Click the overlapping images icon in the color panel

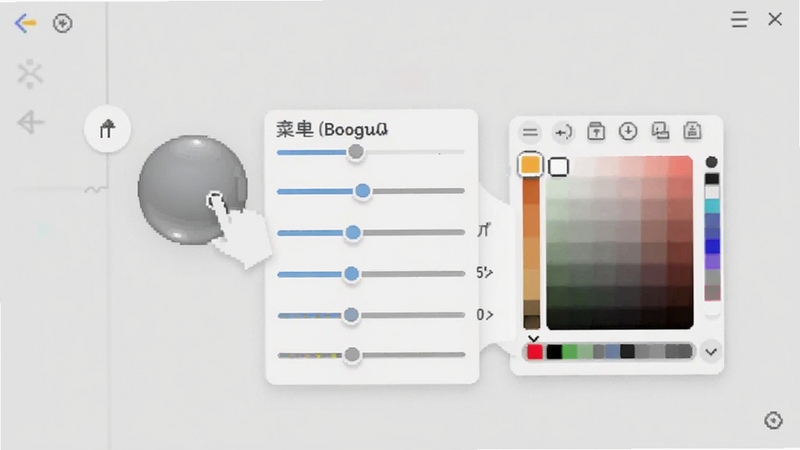(x=660, y=131)
